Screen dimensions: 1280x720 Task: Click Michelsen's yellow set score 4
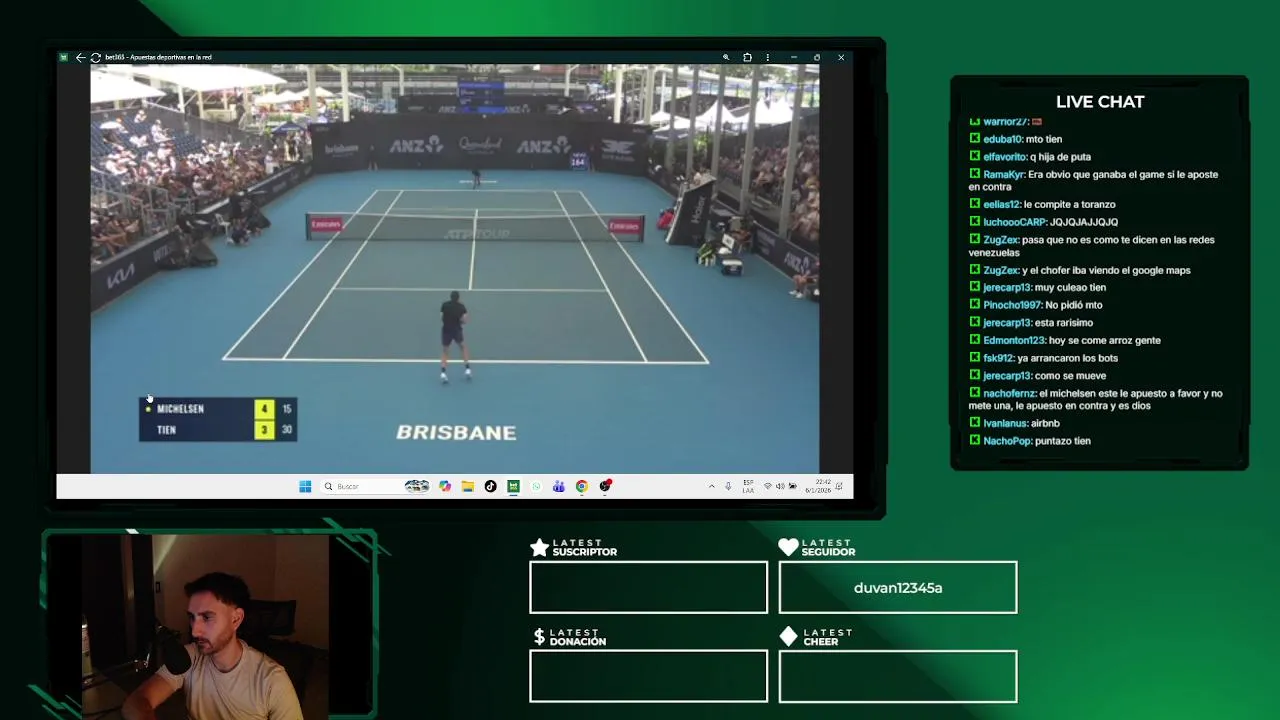[264, 409]
